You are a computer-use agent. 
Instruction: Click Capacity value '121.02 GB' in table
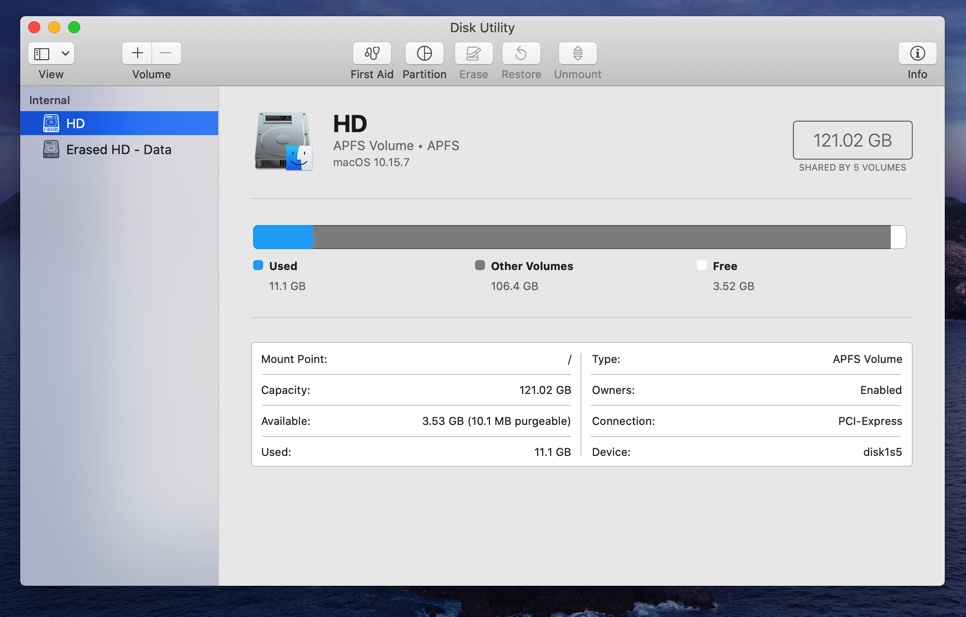(545, 390)
